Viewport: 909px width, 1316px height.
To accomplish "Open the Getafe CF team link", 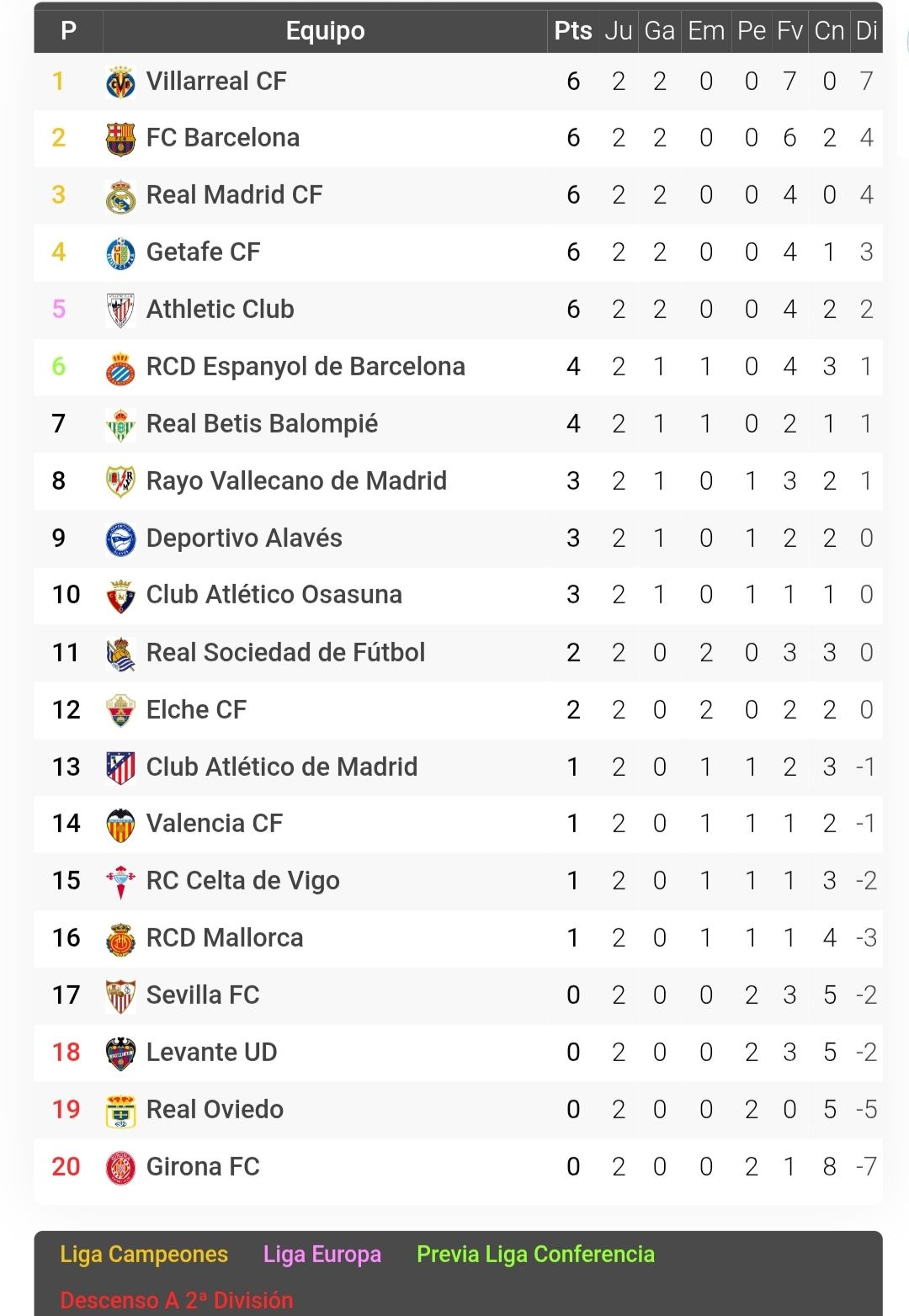I will (x=203, y=252).
